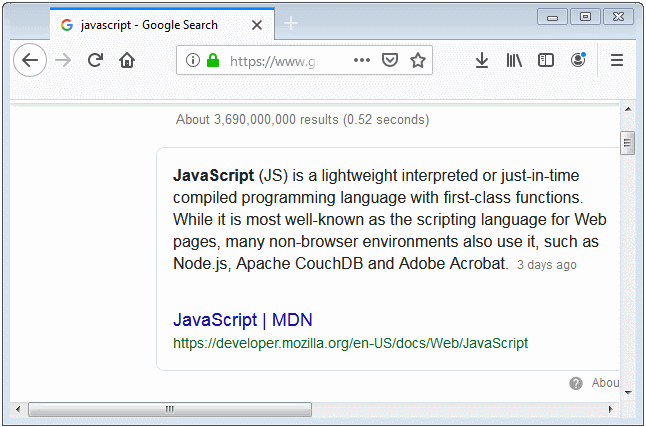Click the About featured snippets link
The width and height of the screenshot is (646, 427).
[x=605, y=383]
